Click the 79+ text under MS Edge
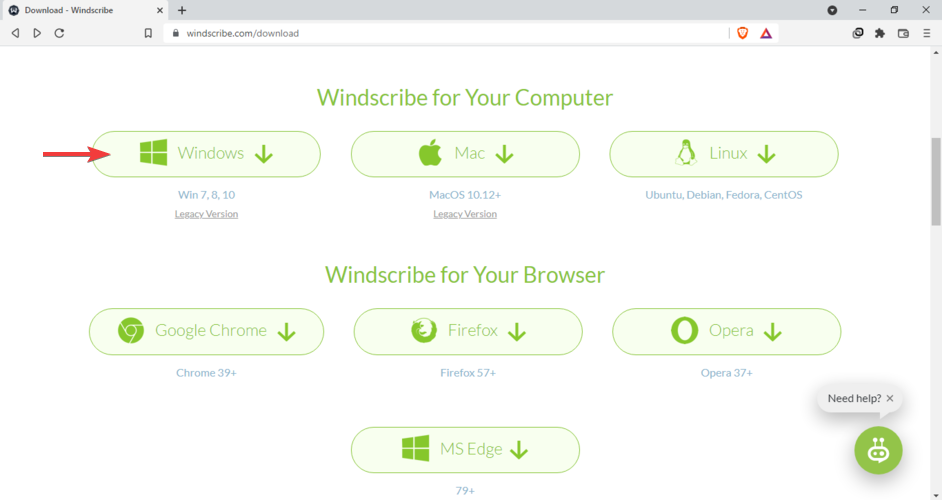Screen dimensions: 942x500 pyautogui.click(x=465, y=490)
